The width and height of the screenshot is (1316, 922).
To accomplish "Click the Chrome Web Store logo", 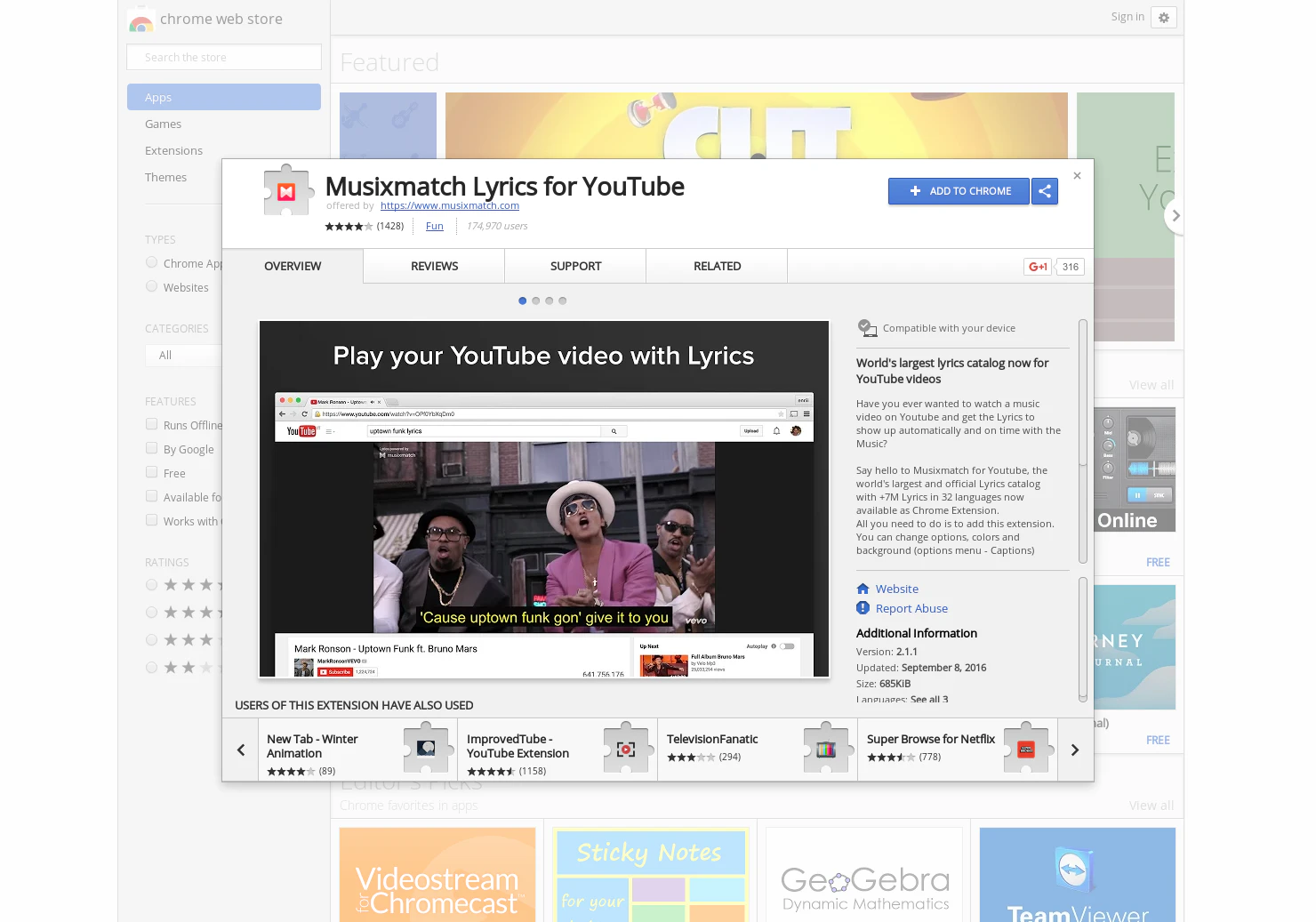I will click(x=141, y=21).
